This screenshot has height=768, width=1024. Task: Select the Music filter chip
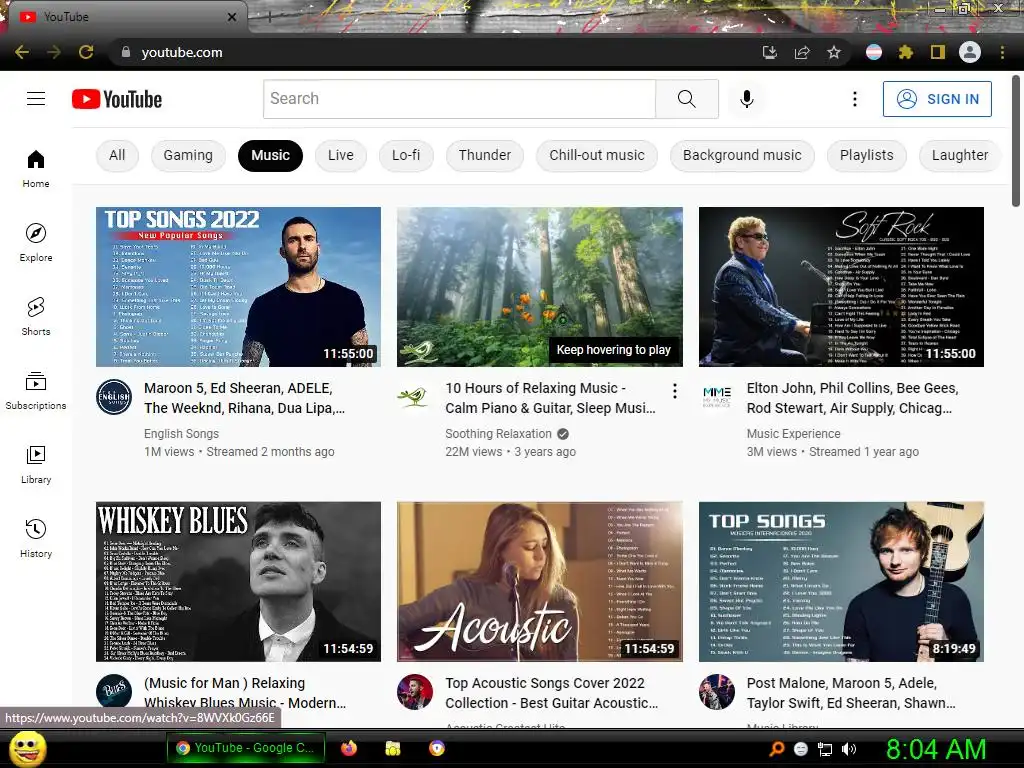click(270, 155)
